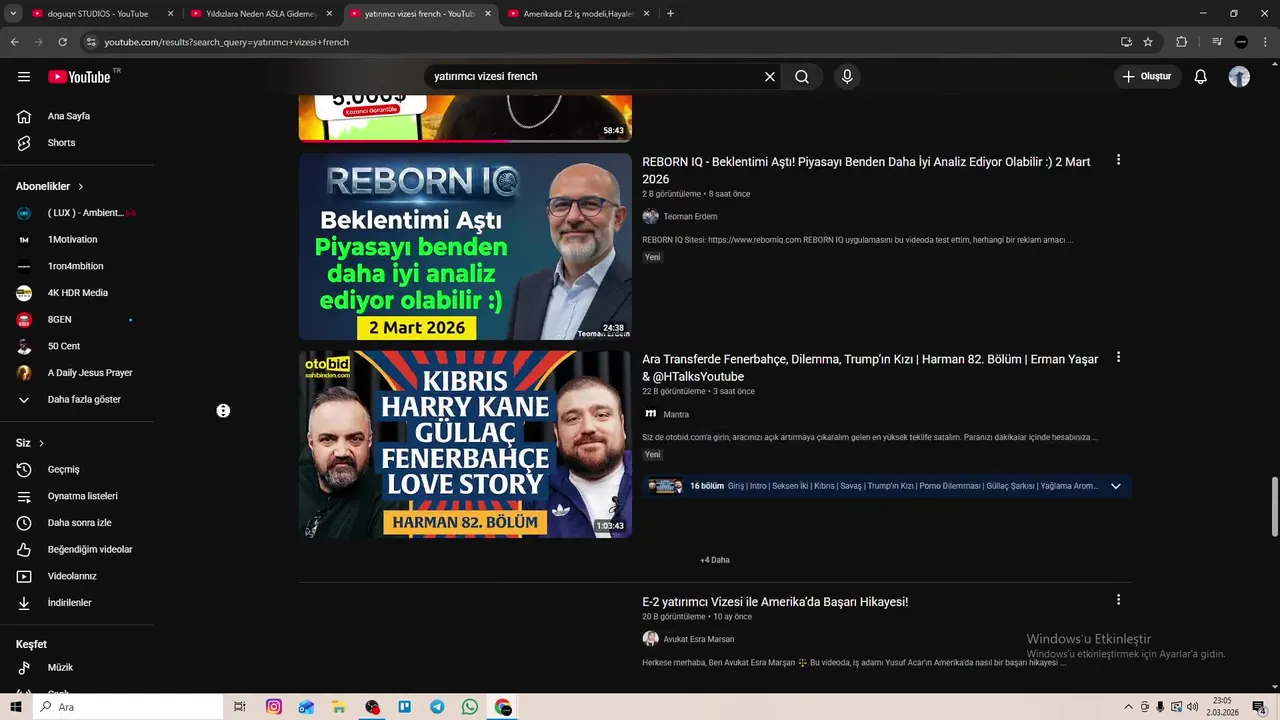Expand the Siz section arrow
The width and height of the screenshot is (1280, 720).
[41, 443]
